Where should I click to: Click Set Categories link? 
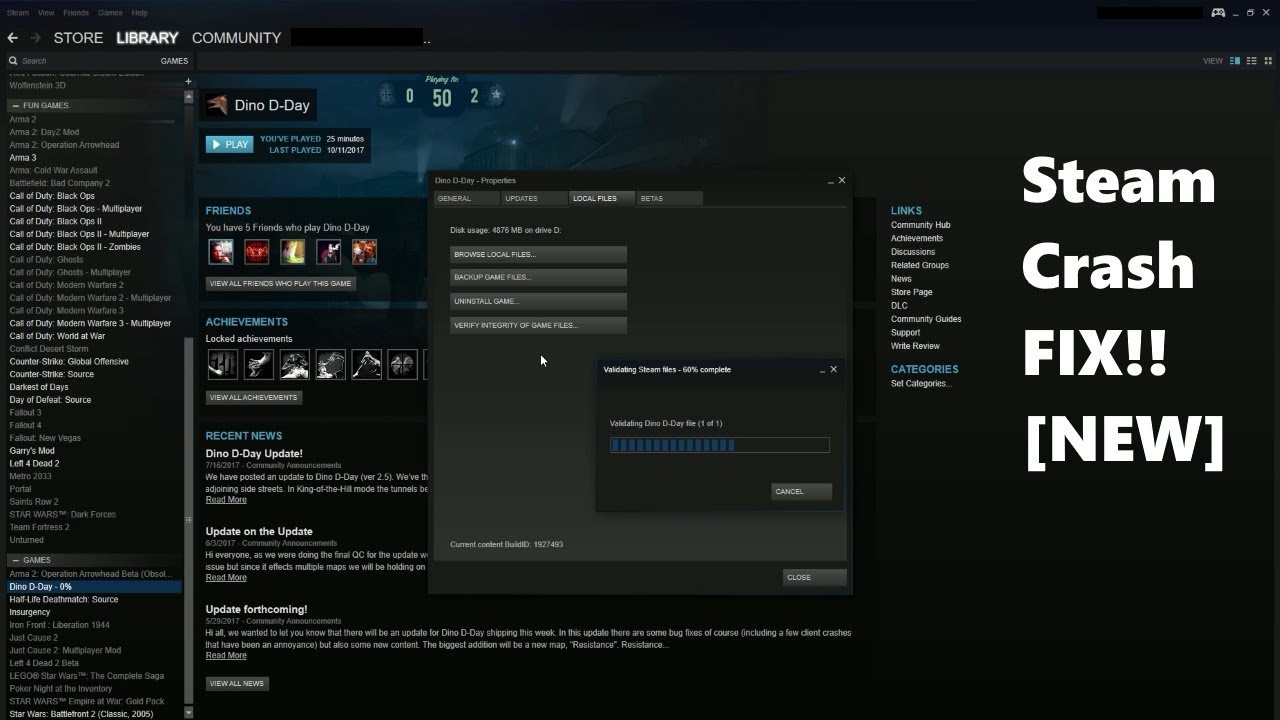(921, 384)
